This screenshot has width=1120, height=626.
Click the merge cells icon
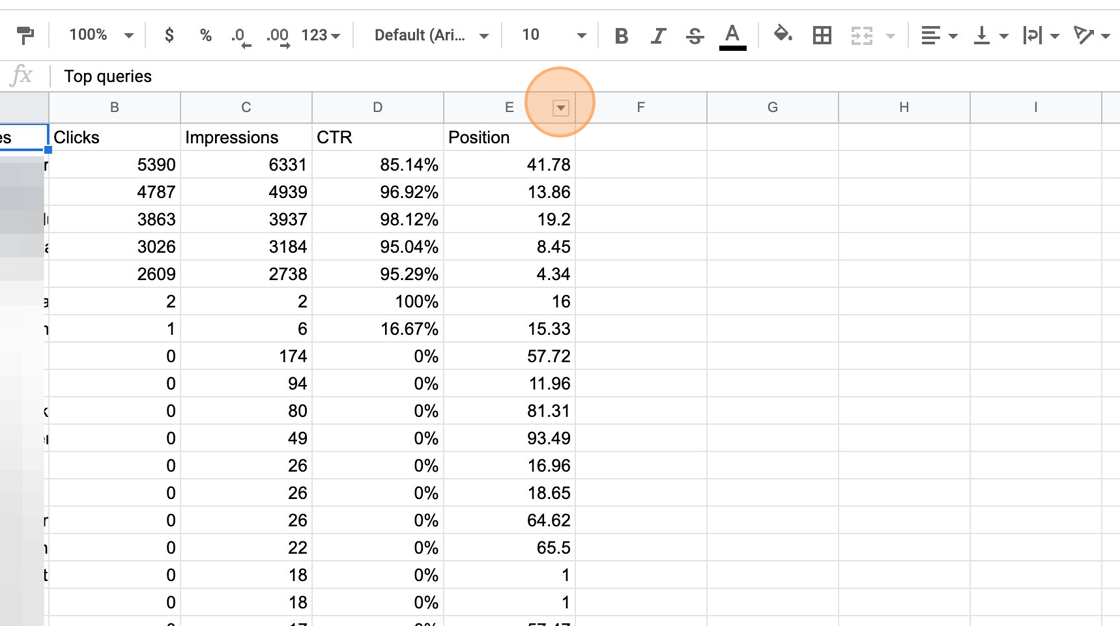(x=862, y=35)
